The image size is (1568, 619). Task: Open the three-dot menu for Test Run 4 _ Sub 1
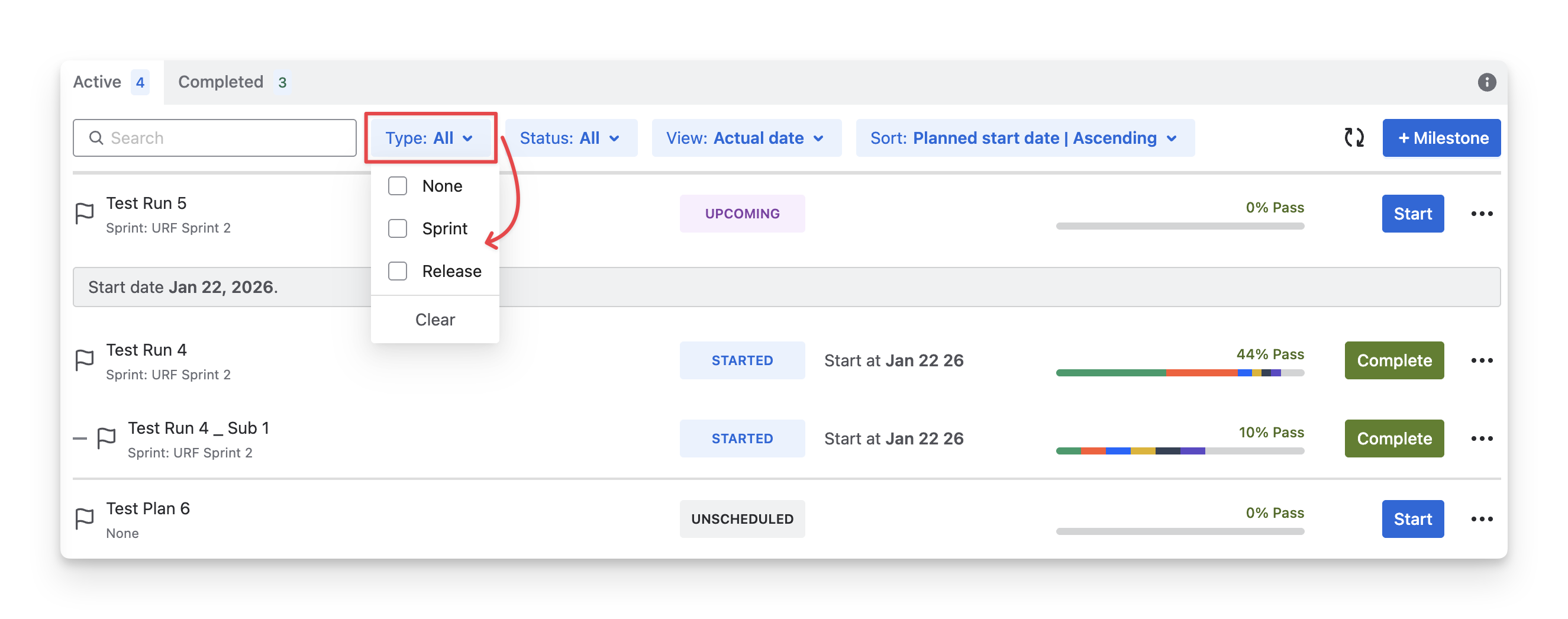click(x=1482, y=439)
